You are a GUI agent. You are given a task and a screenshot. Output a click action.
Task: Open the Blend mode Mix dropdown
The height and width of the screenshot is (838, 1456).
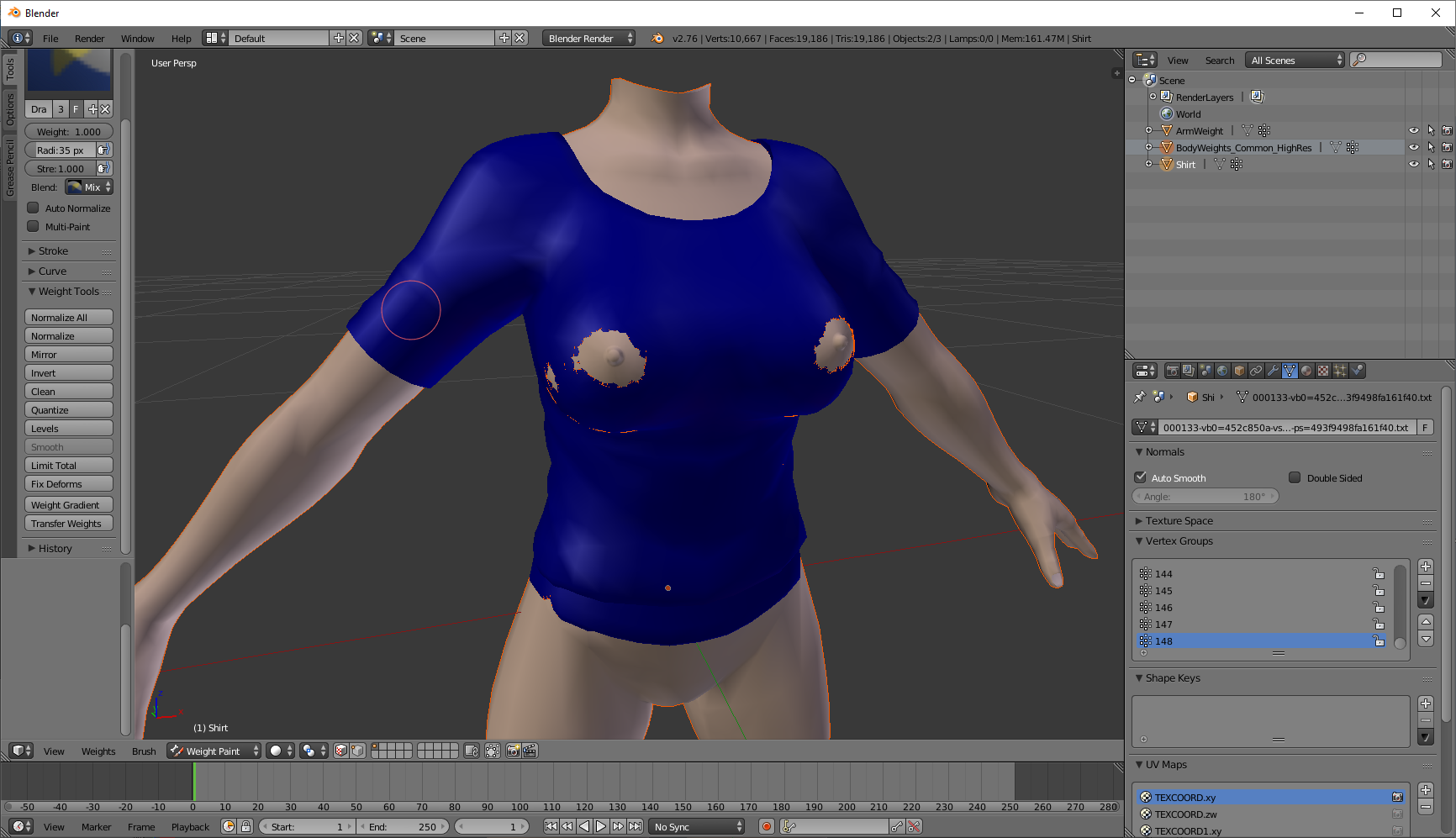coord(89,187)
